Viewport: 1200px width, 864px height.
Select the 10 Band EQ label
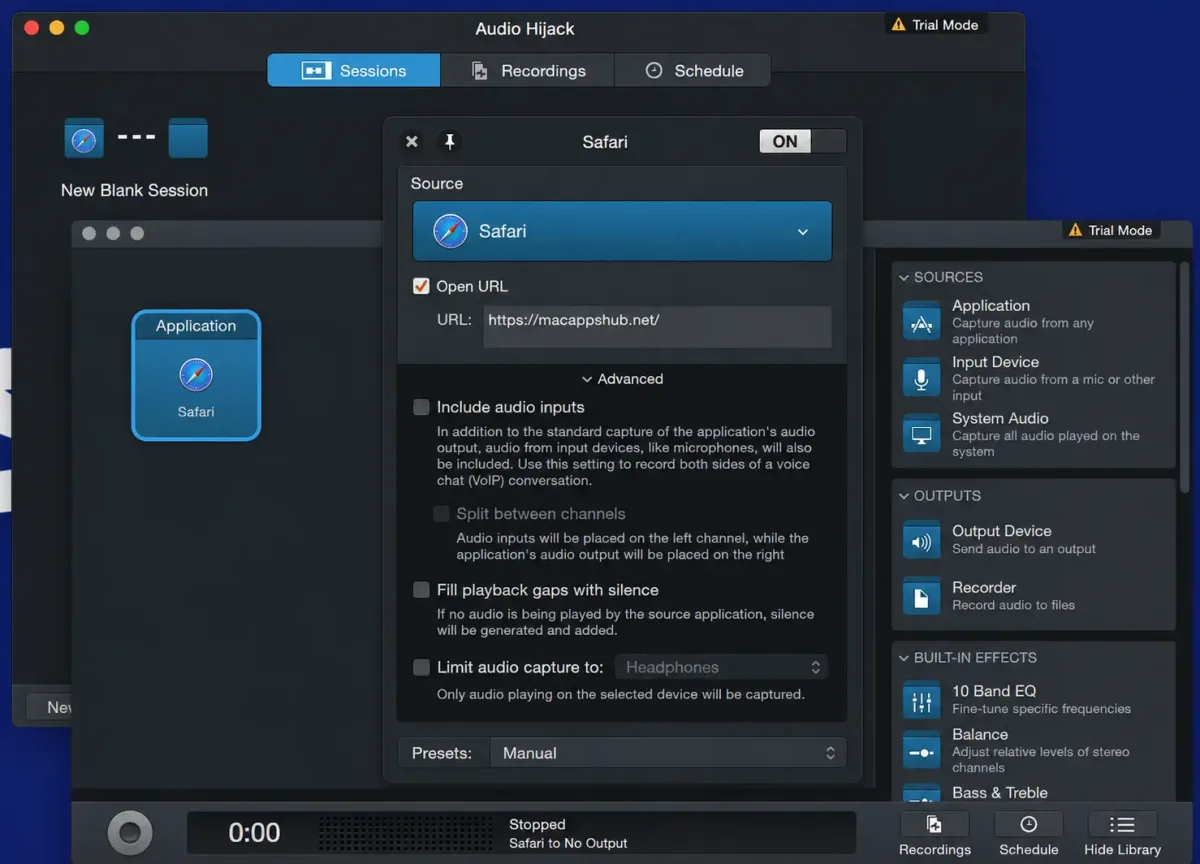click(994, 691)
